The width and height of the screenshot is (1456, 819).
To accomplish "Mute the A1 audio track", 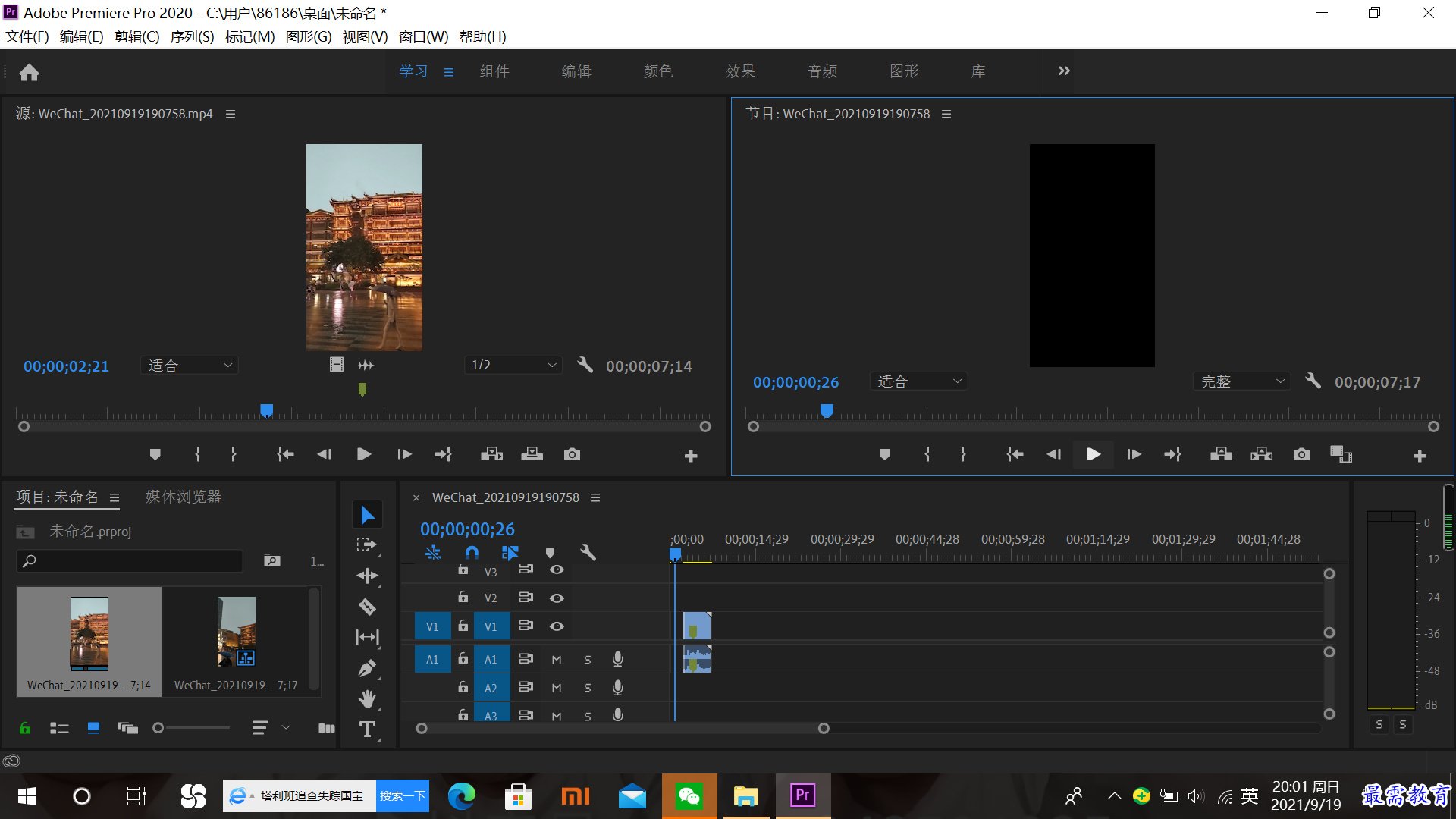I will (557, 660).
